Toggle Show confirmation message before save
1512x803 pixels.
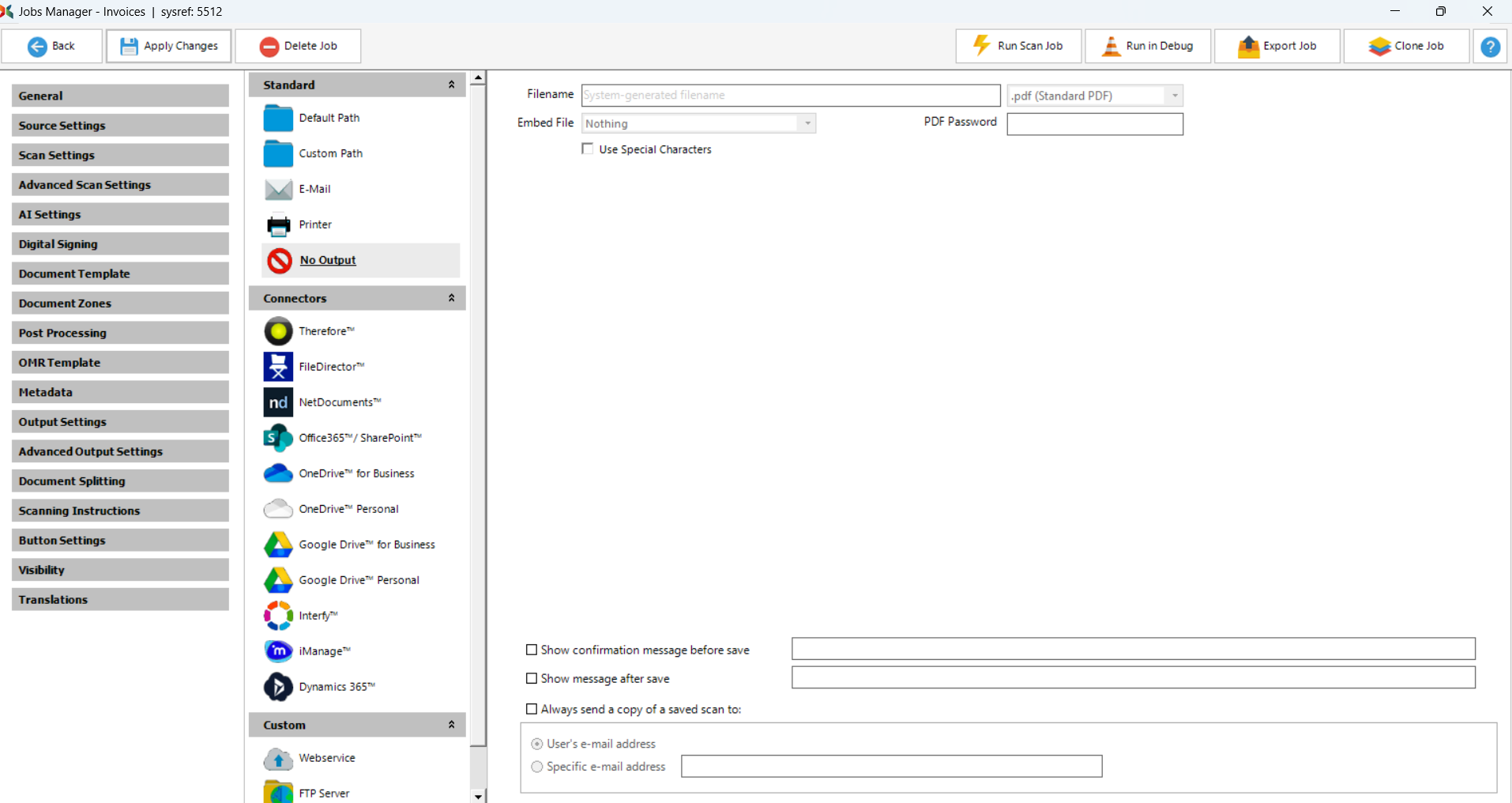point(532,650)
